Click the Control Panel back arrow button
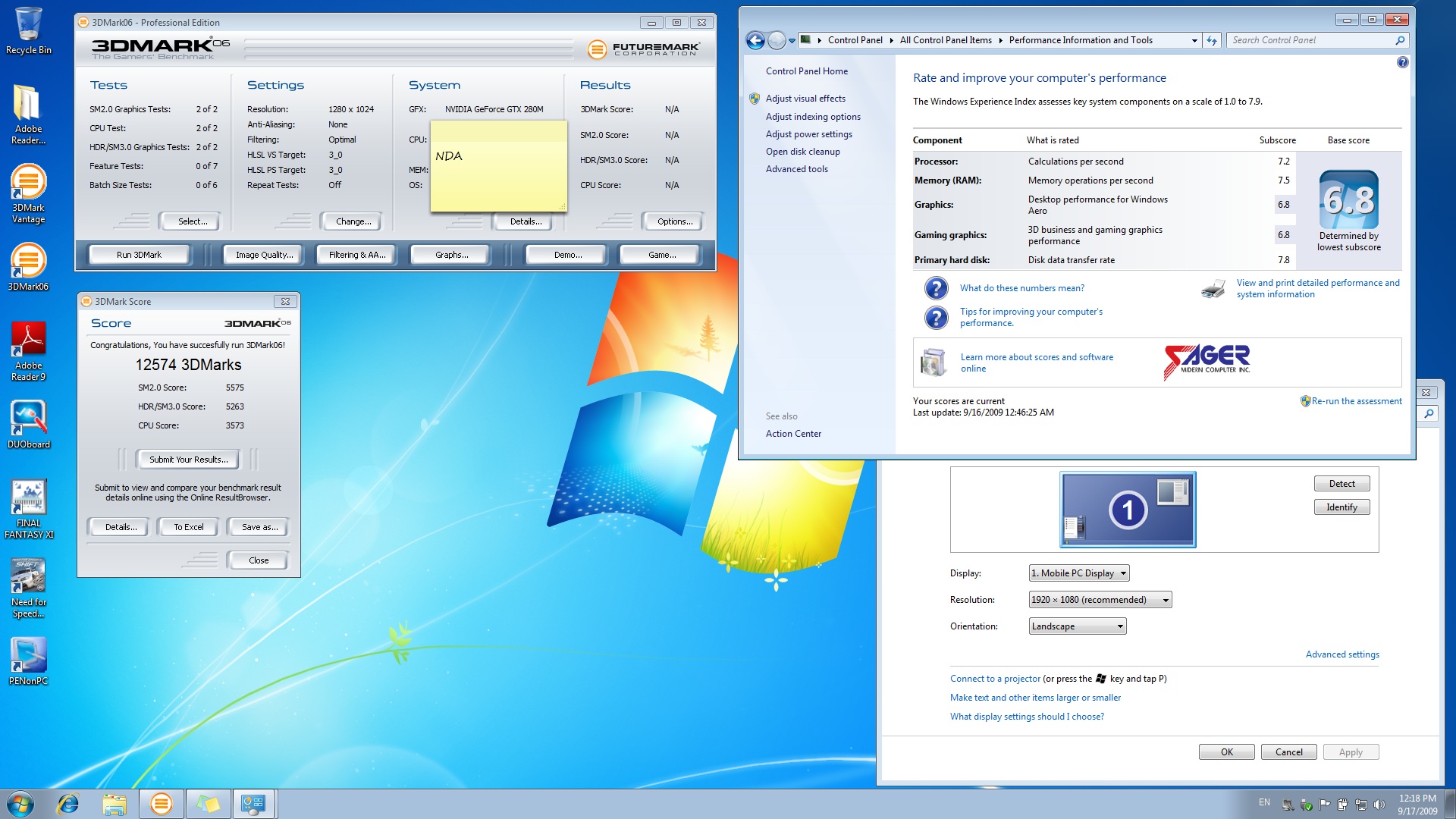The width and height of the screenshot is (1456, 819). pos(755,40)
